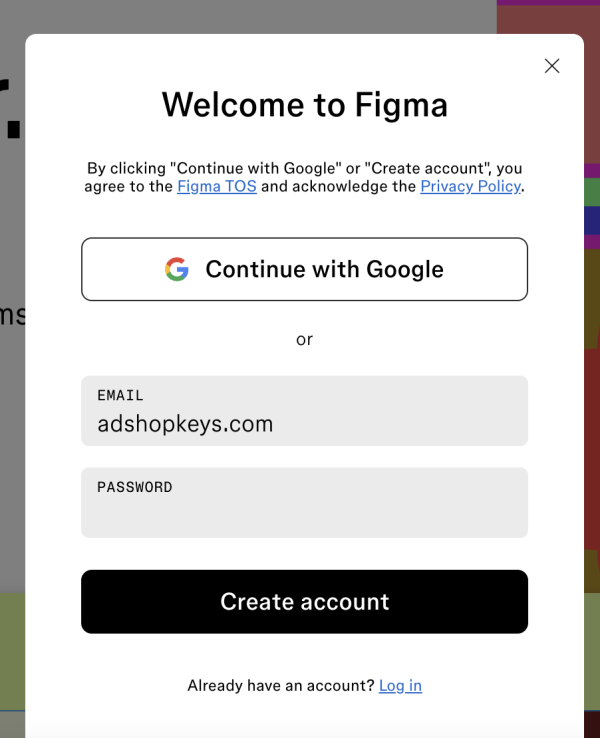Open the Privacy Policy link

click(471, 186)
